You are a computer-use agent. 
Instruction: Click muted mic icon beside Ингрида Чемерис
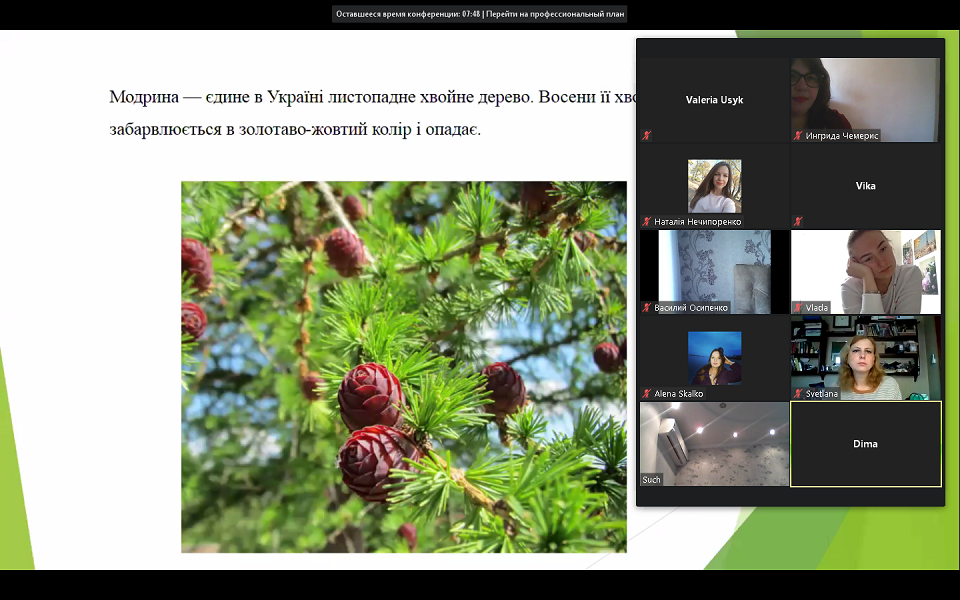(x=798, y=136)
